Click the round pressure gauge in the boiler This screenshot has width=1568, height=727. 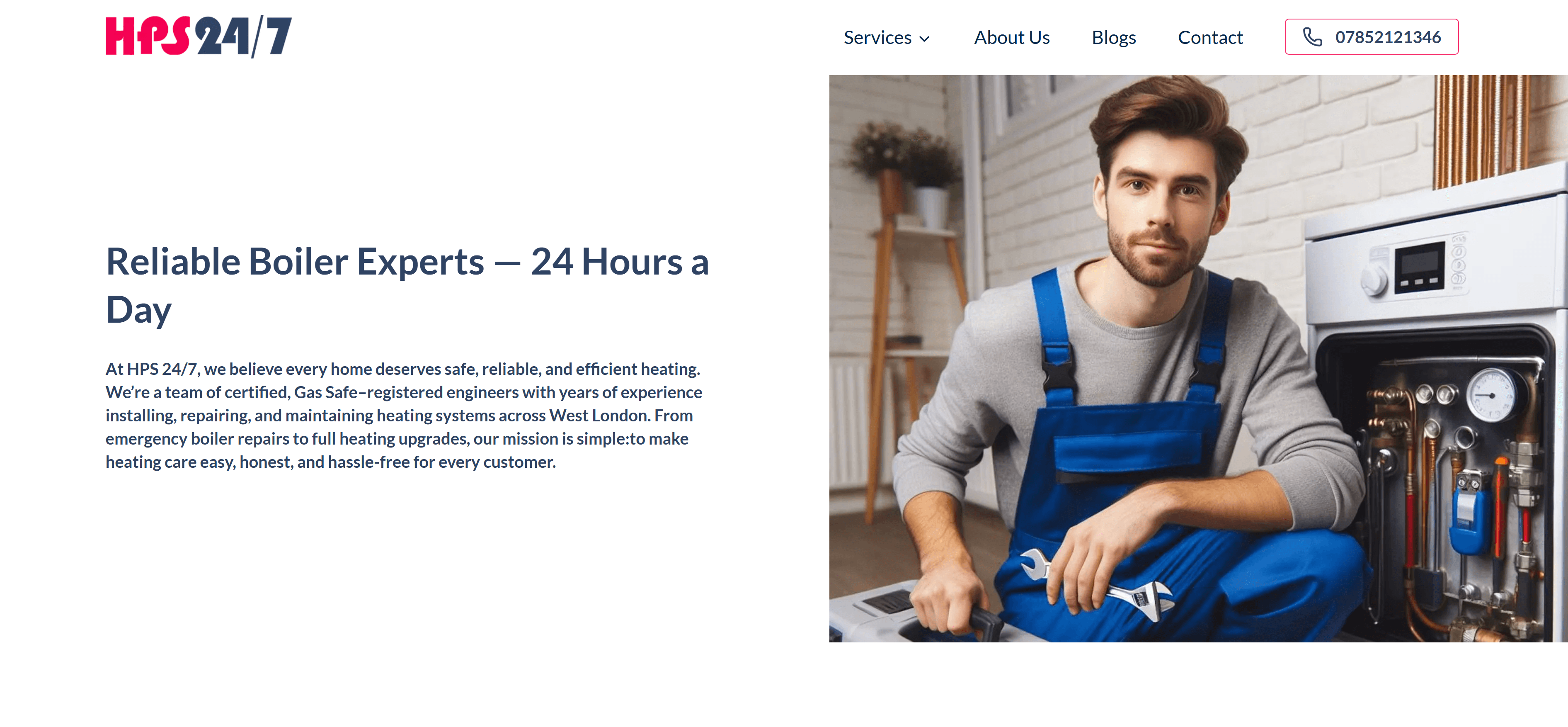pyautogui.click(x=1490, y=394)
